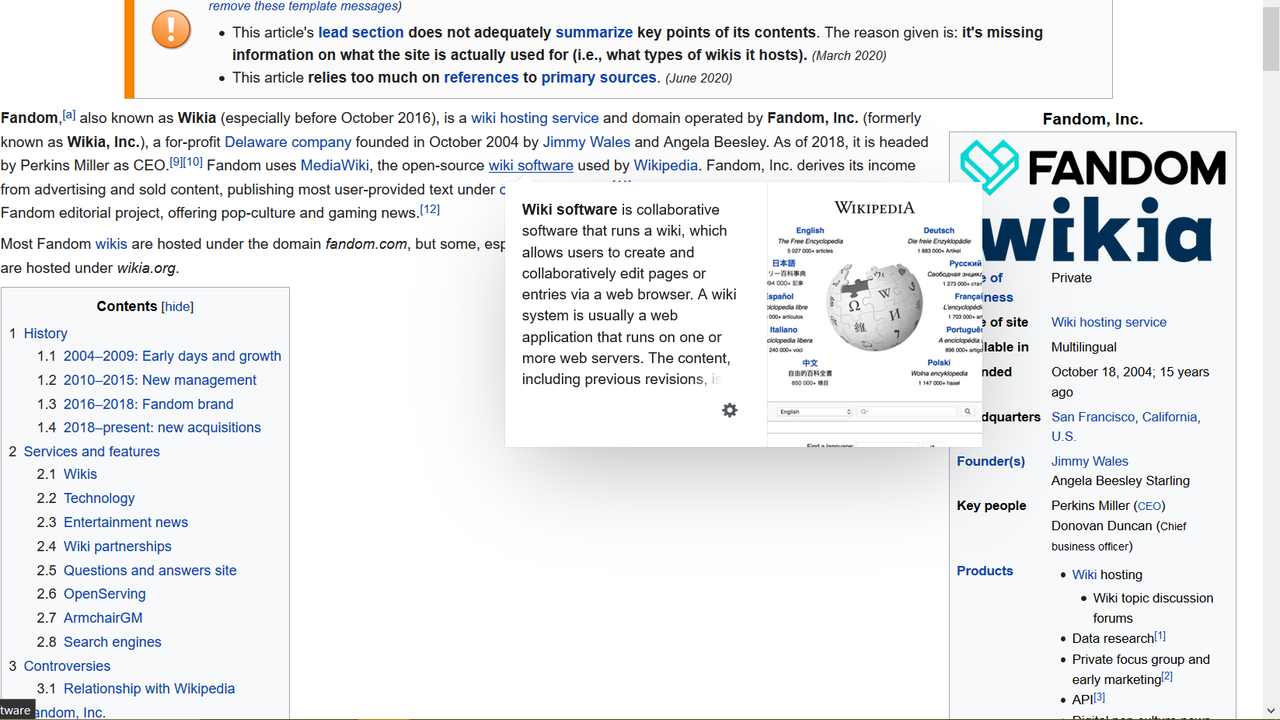This screenshot has height=720, width=1280.
Task: Jump to the History section from Contents
Action: coord(46,333)
